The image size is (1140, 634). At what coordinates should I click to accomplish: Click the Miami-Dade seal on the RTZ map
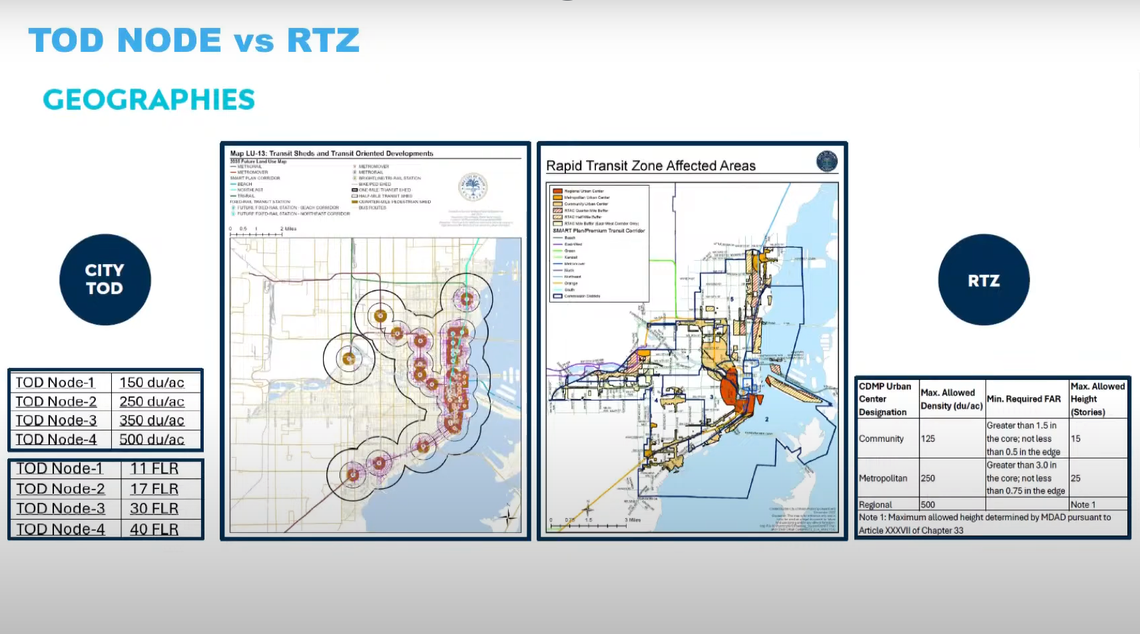(827, 161)
